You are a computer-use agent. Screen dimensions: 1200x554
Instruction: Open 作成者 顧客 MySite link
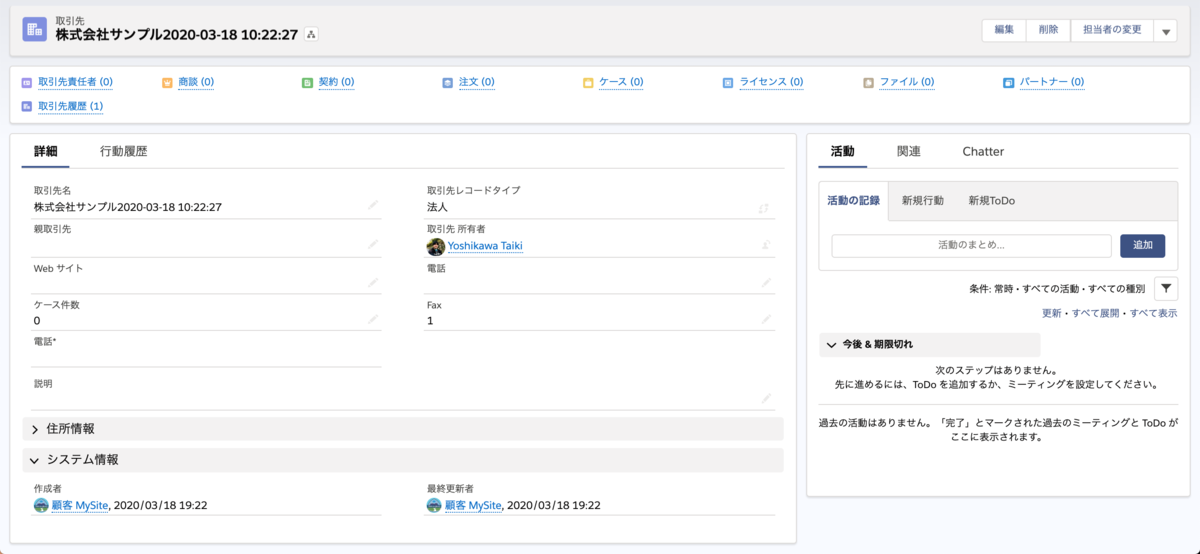[x=80, y=506]
